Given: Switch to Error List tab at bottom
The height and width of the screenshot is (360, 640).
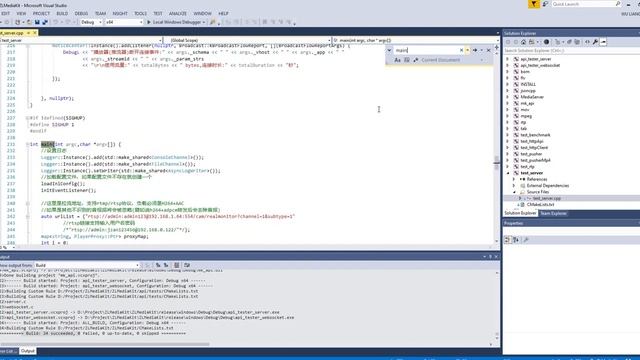Looking at the screenshot, I should [x=8, y=351].
